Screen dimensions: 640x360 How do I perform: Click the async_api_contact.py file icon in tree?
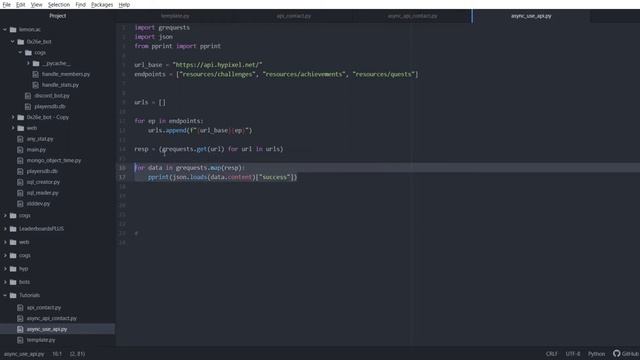pyautogui.click(x=20, y=318)
